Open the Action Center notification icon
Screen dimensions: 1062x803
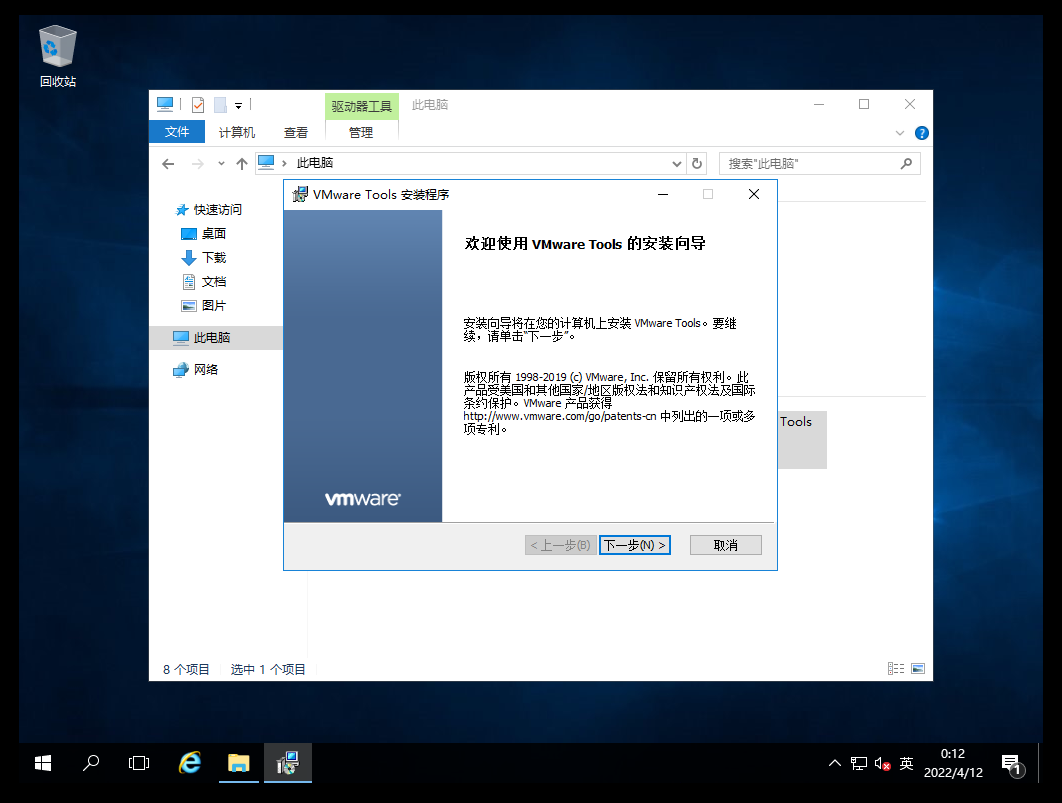pos(1013,765)
